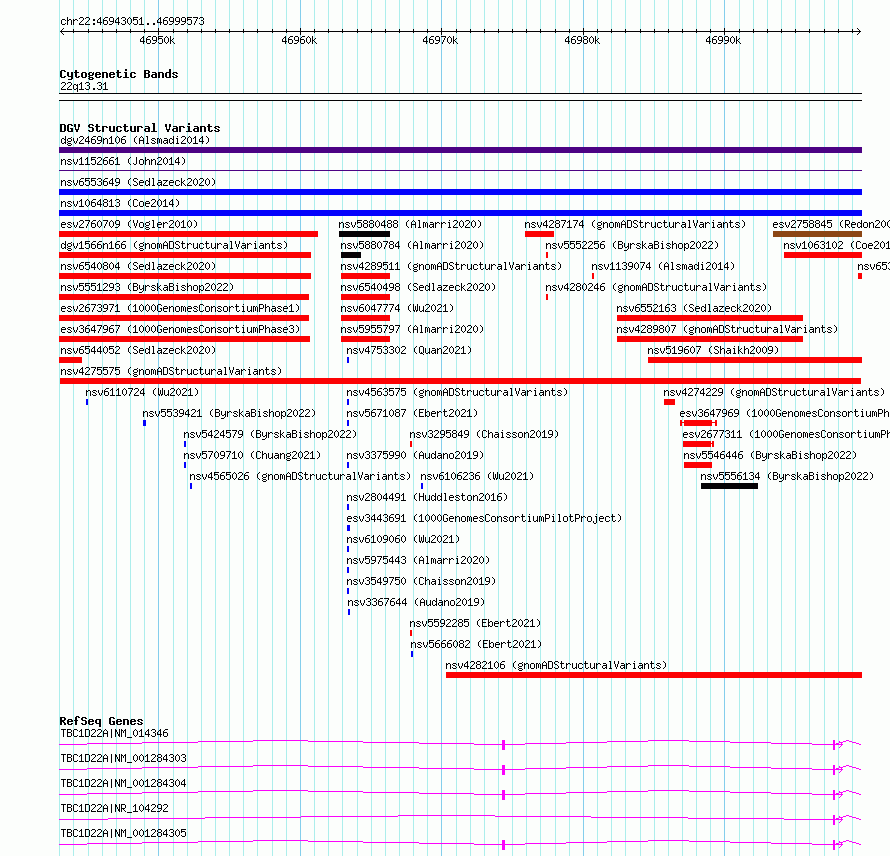Viewport: 890px width, 856px height.
Task: Open nsv5880784 (Almarri2020) entry
Action: (x=412, y=245)
